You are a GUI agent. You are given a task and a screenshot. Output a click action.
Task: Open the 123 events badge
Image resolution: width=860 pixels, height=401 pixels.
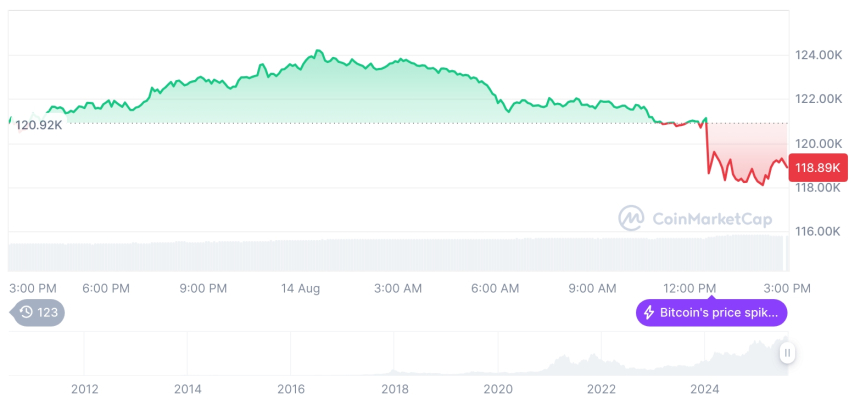pos(38,313)
